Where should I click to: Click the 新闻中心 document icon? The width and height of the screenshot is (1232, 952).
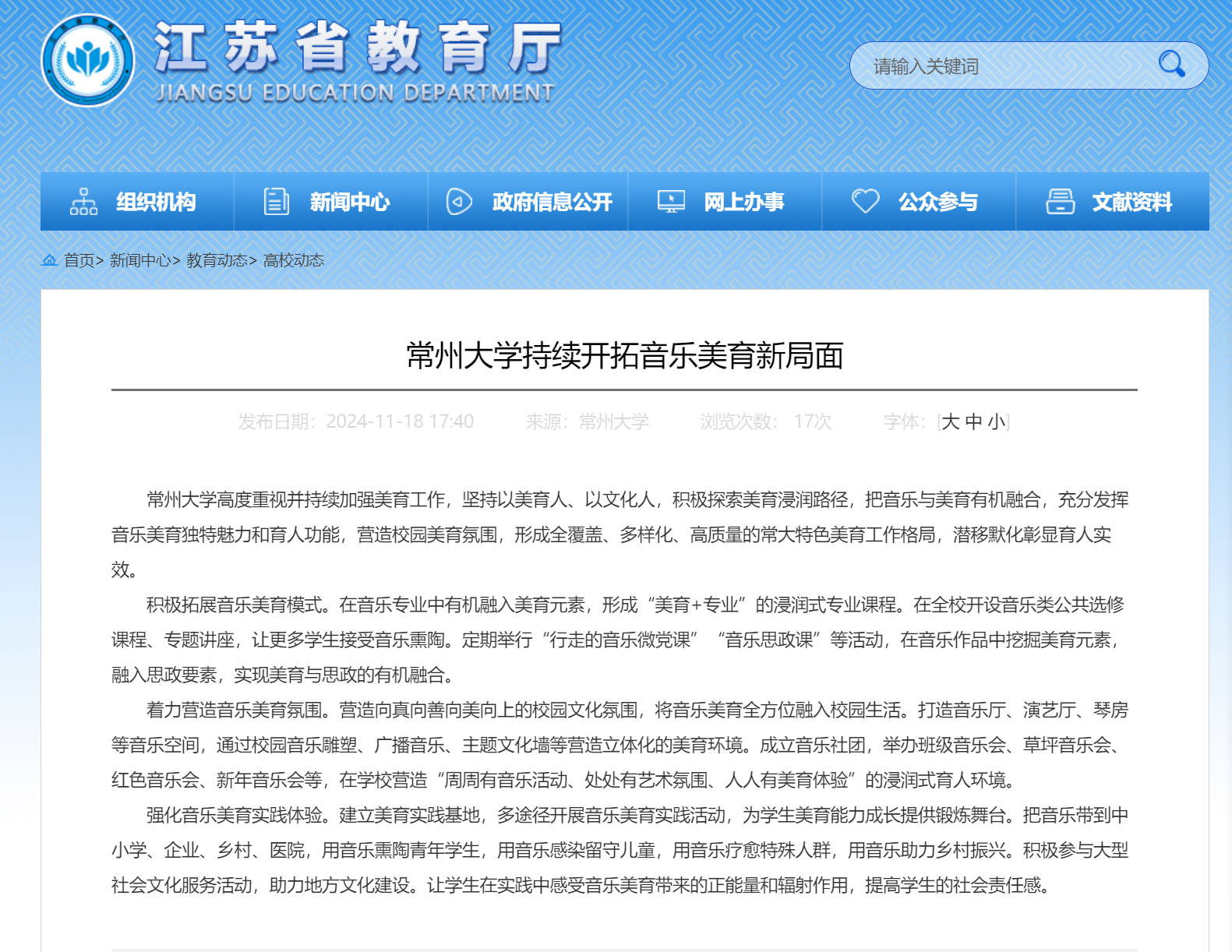click(276, 202)
